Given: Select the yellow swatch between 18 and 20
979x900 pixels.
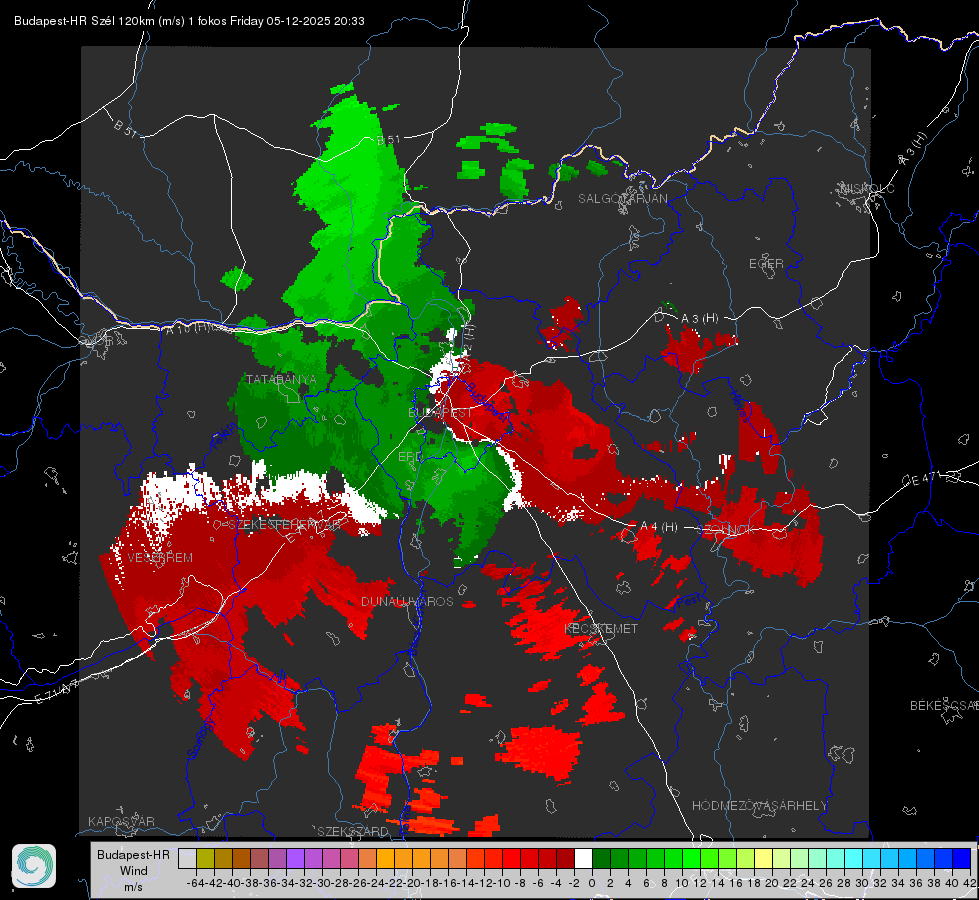Looking at the screenshot, I should (x=764, y=858).
